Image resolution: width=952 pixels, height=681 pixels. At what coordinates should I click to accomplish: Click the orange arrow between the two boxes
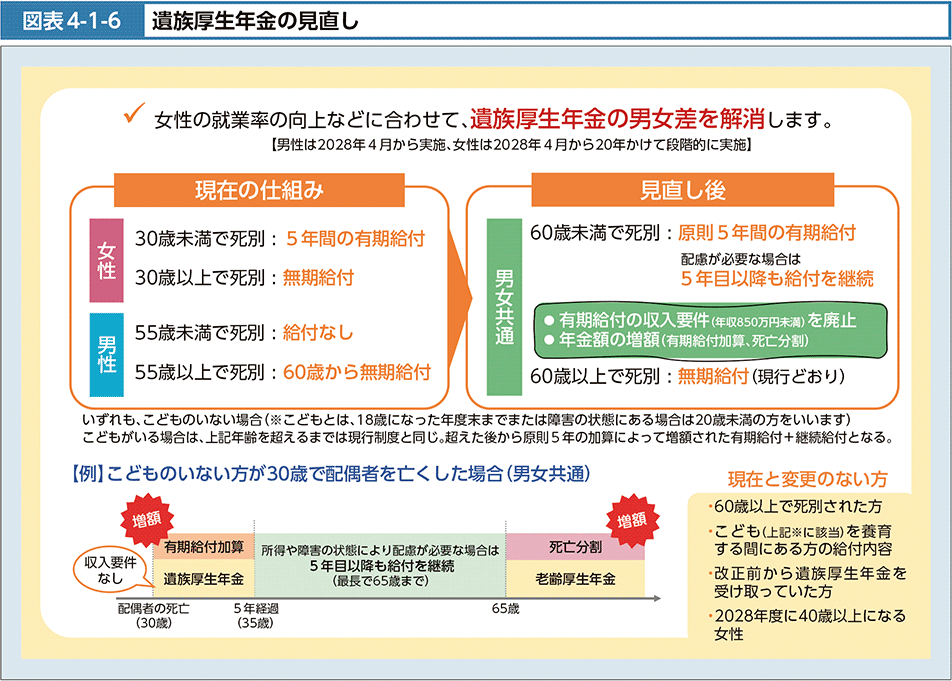click(x=459, y=297)
